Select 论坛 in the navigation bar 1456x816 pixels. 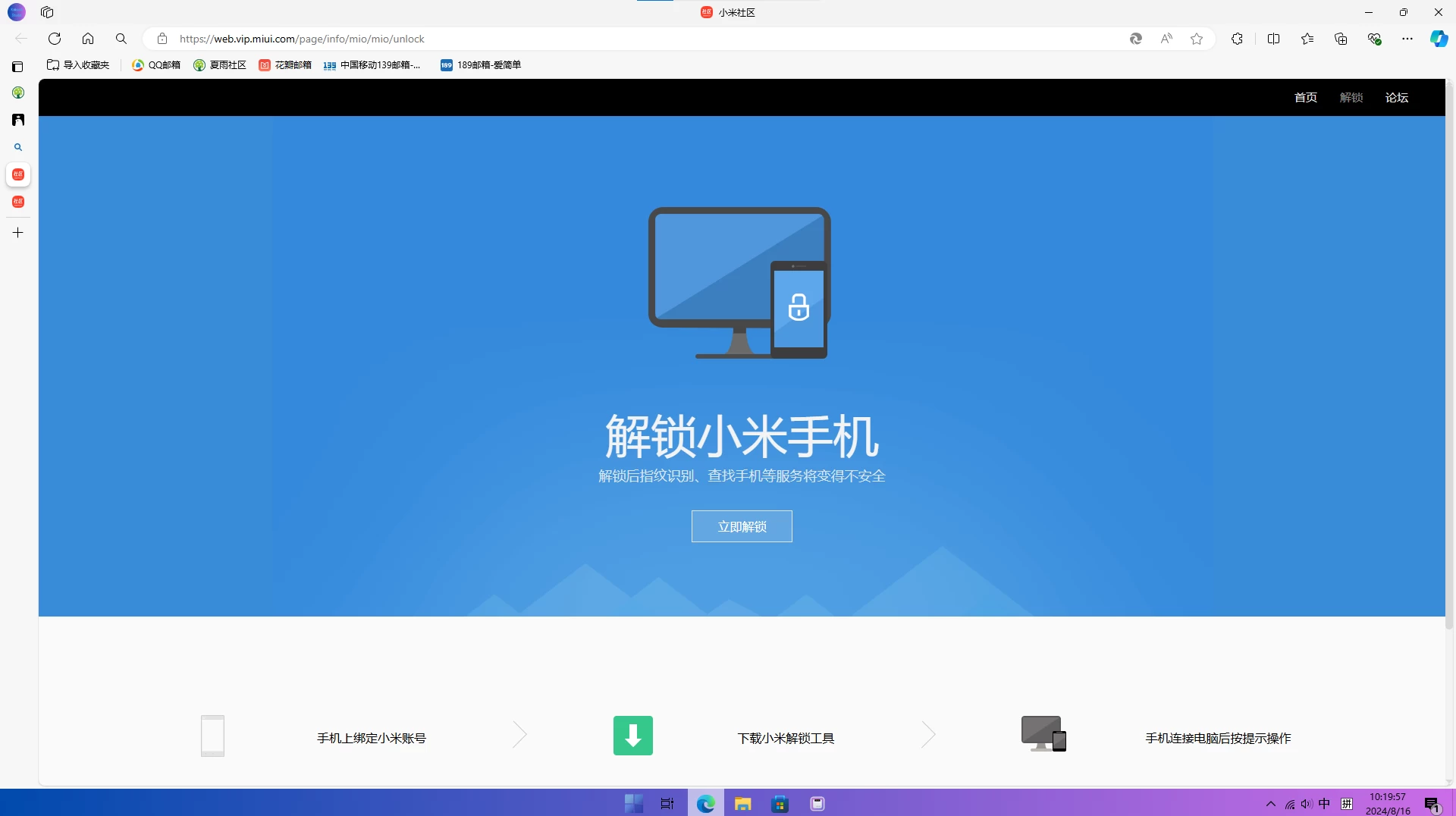[1396, 97]
